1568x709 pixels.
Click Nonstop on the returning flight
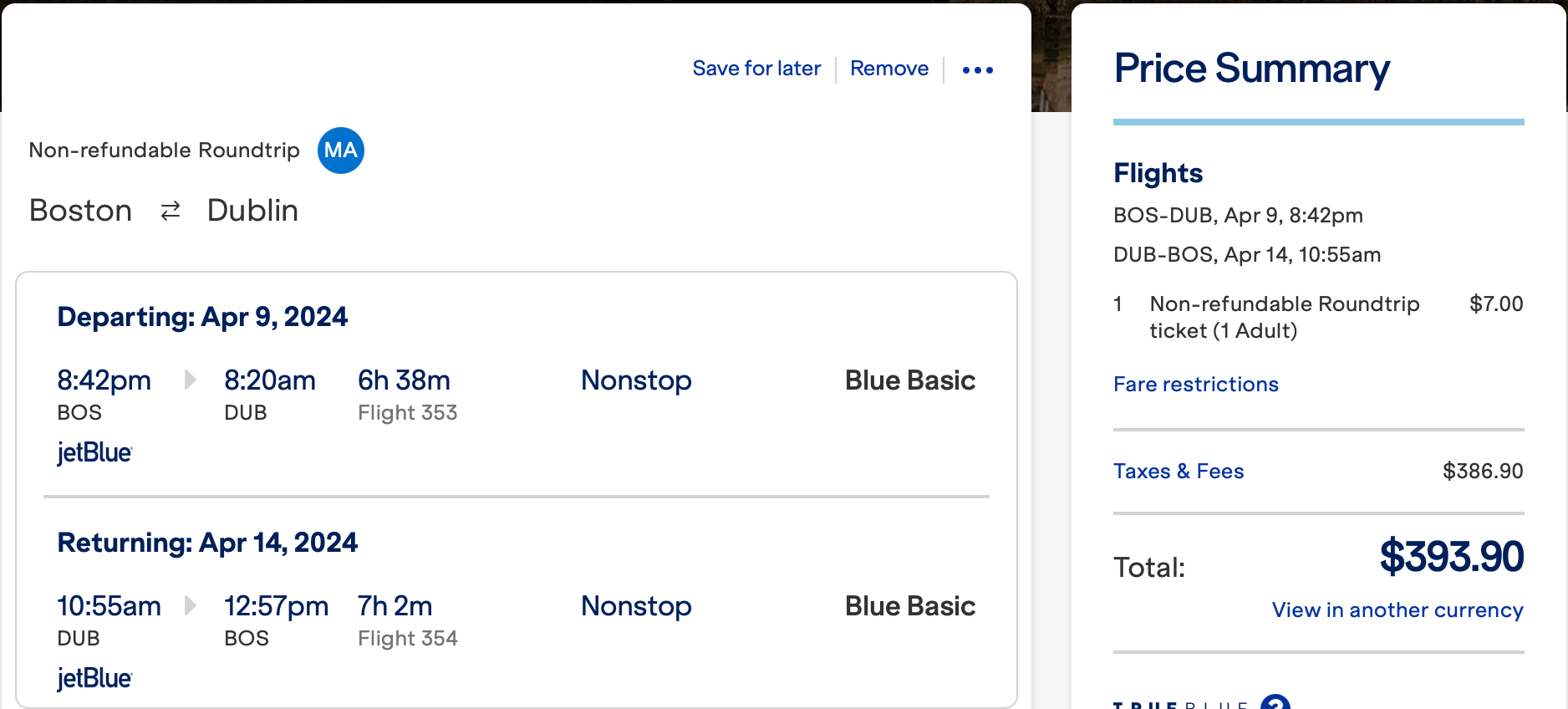(636, 606)
